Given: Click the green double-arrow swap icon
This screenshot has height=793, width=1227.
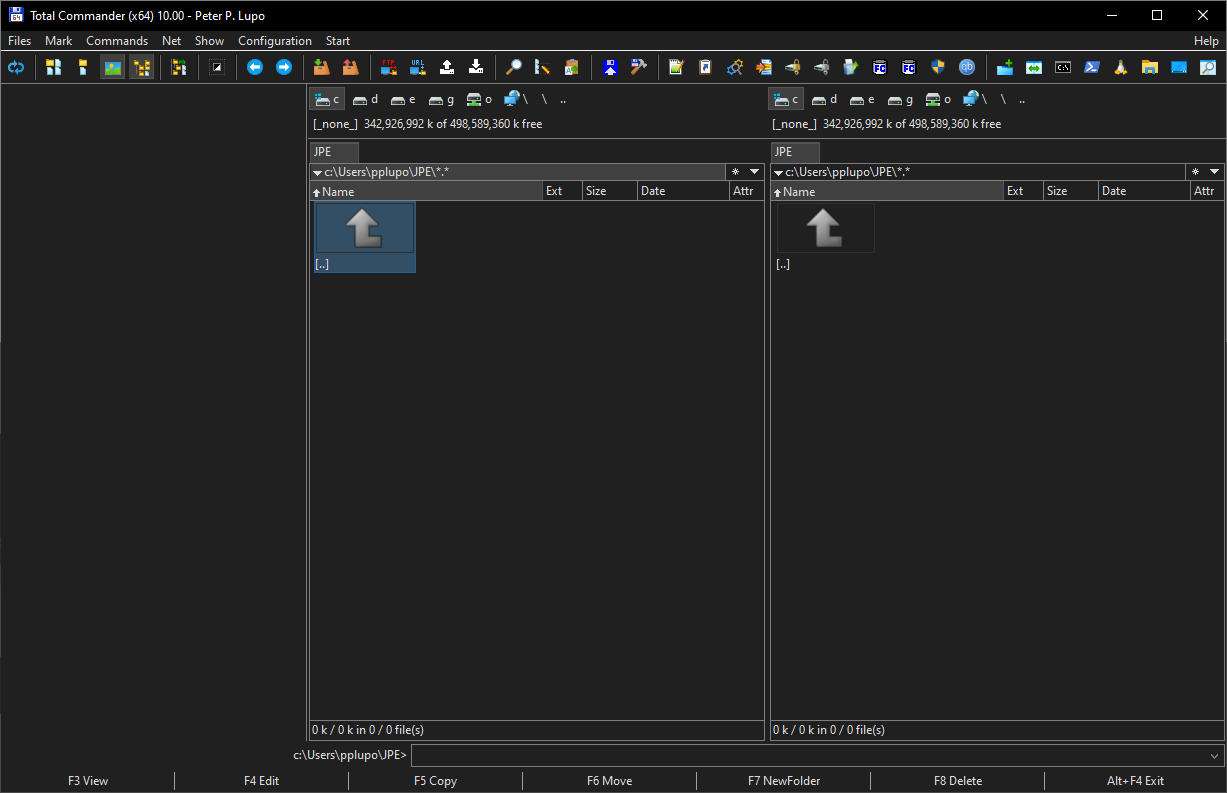Looking at the screenshot, I should coord(1034,67).
